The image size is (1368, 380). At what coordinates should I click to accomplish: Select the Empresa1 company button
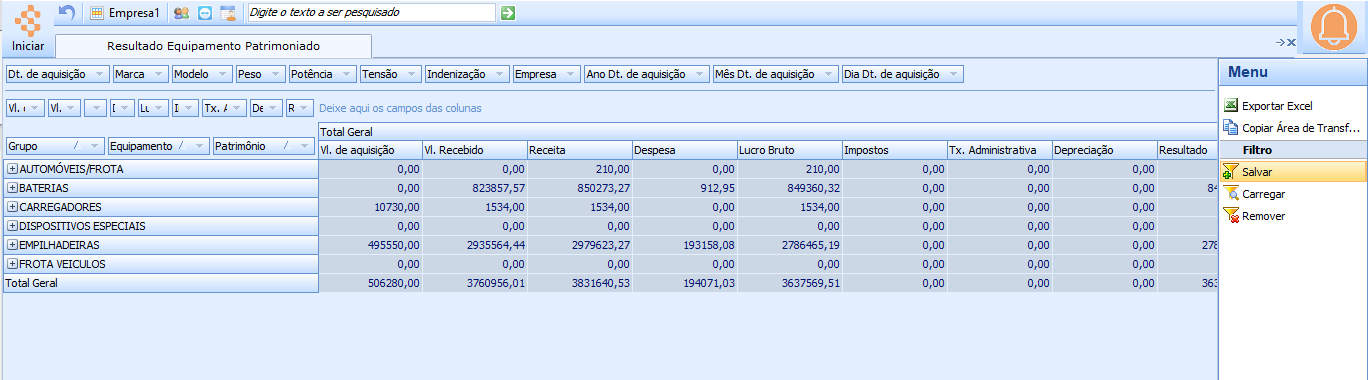[x=125, y=13]
